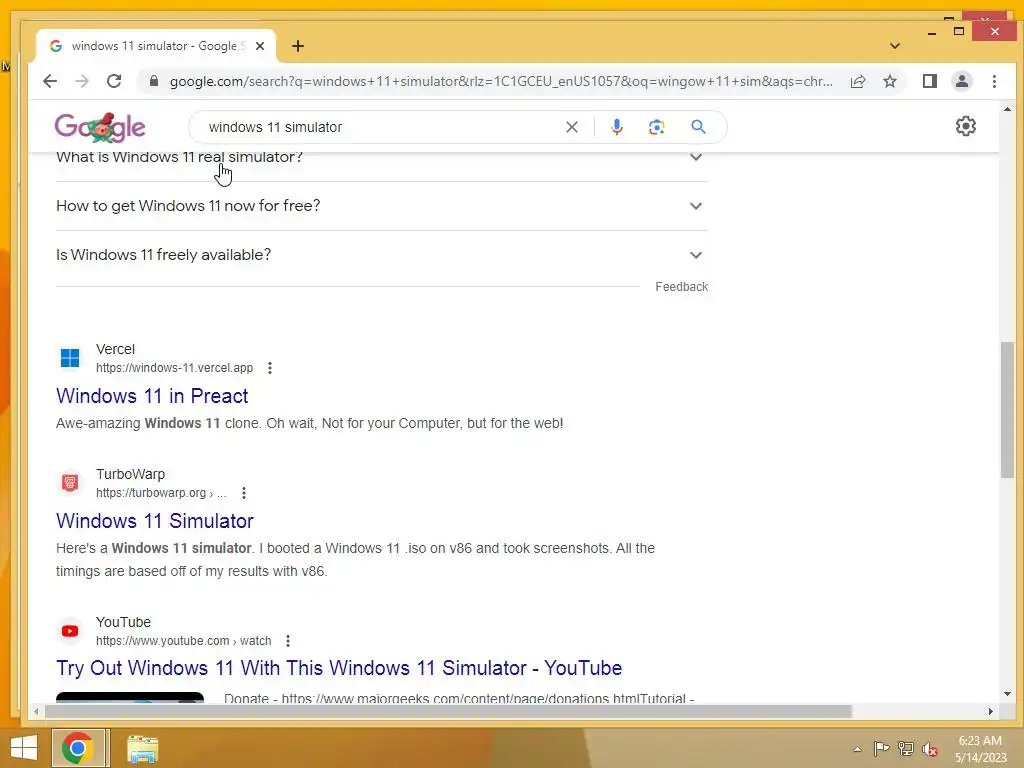Bookmark this page with the star icon
1024x768 pixels.
click(x=889, y=81)
